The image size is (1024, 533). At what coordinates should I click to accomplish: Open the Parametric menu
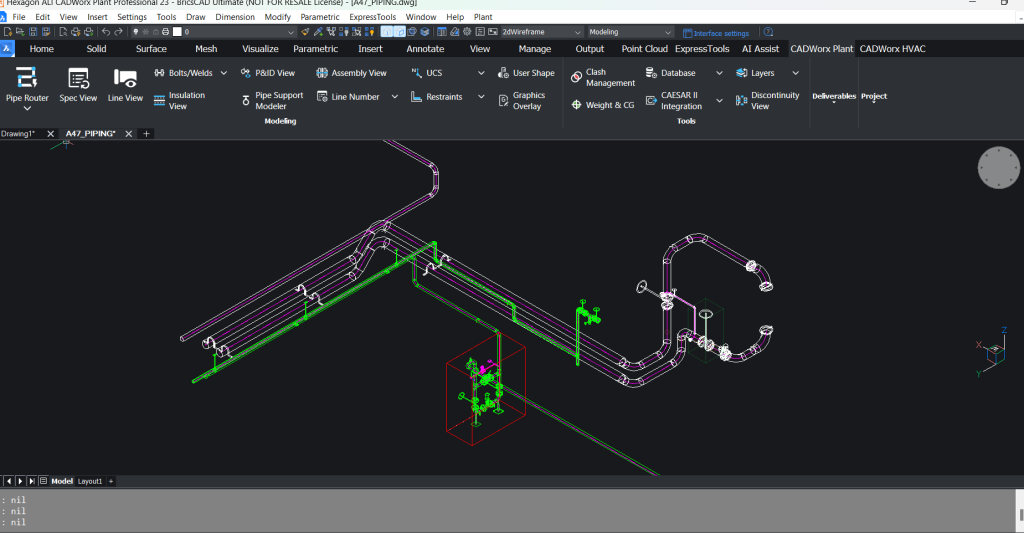pos(319,17)
